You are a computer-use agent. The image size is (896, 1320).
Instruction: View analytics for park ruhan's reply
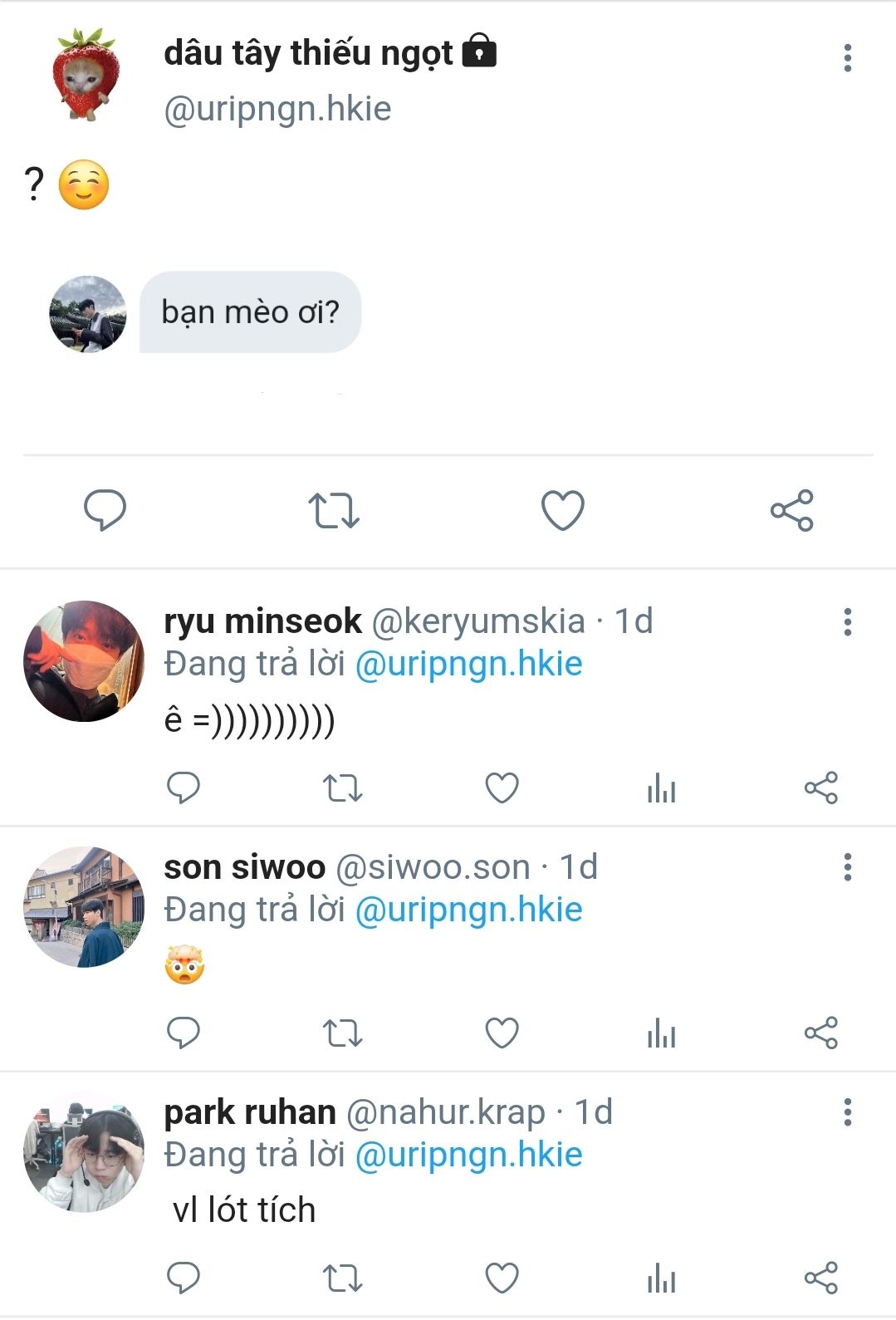[661, 1278]
